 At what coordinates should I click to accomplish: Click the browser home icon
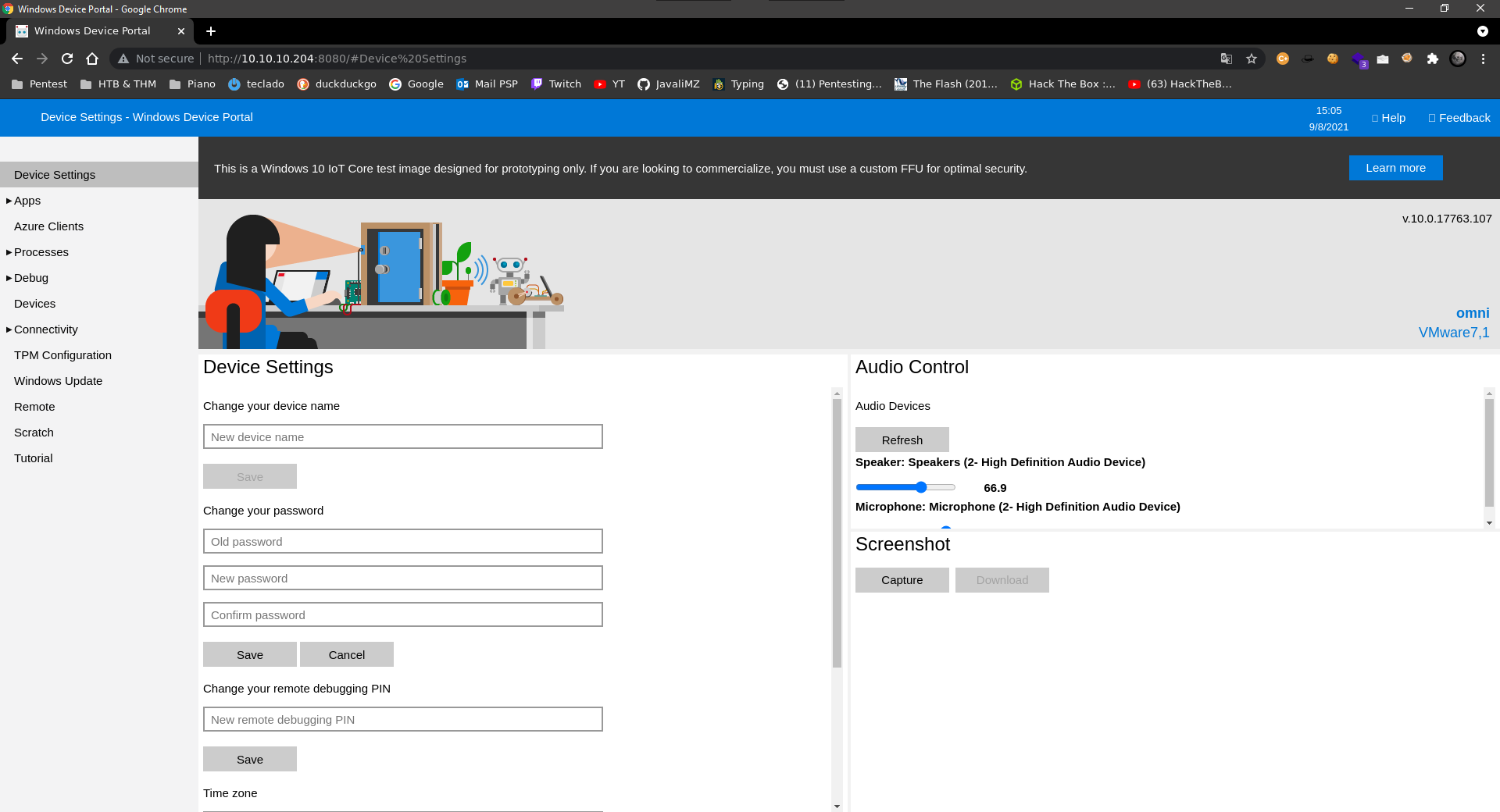[x=92, y=59]
